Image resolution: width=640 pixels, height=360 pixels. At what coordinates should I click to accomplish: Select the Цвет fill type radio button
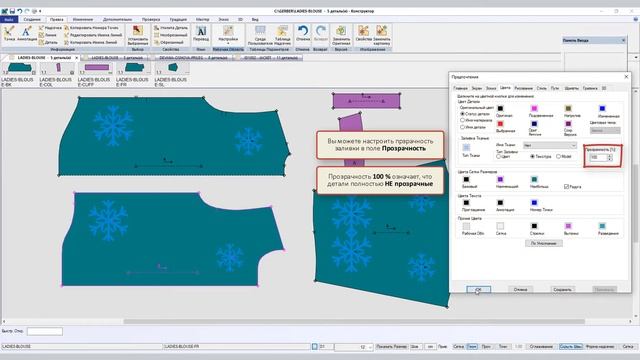coord(498,156)
